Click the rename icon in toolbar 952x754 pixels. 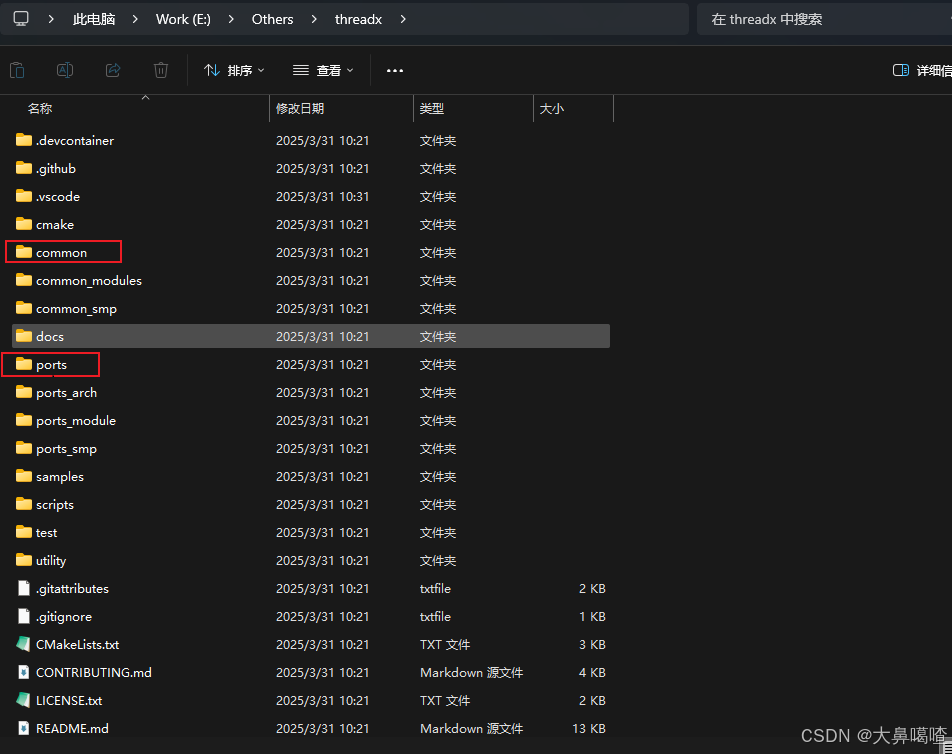click(x=65, y=70)
